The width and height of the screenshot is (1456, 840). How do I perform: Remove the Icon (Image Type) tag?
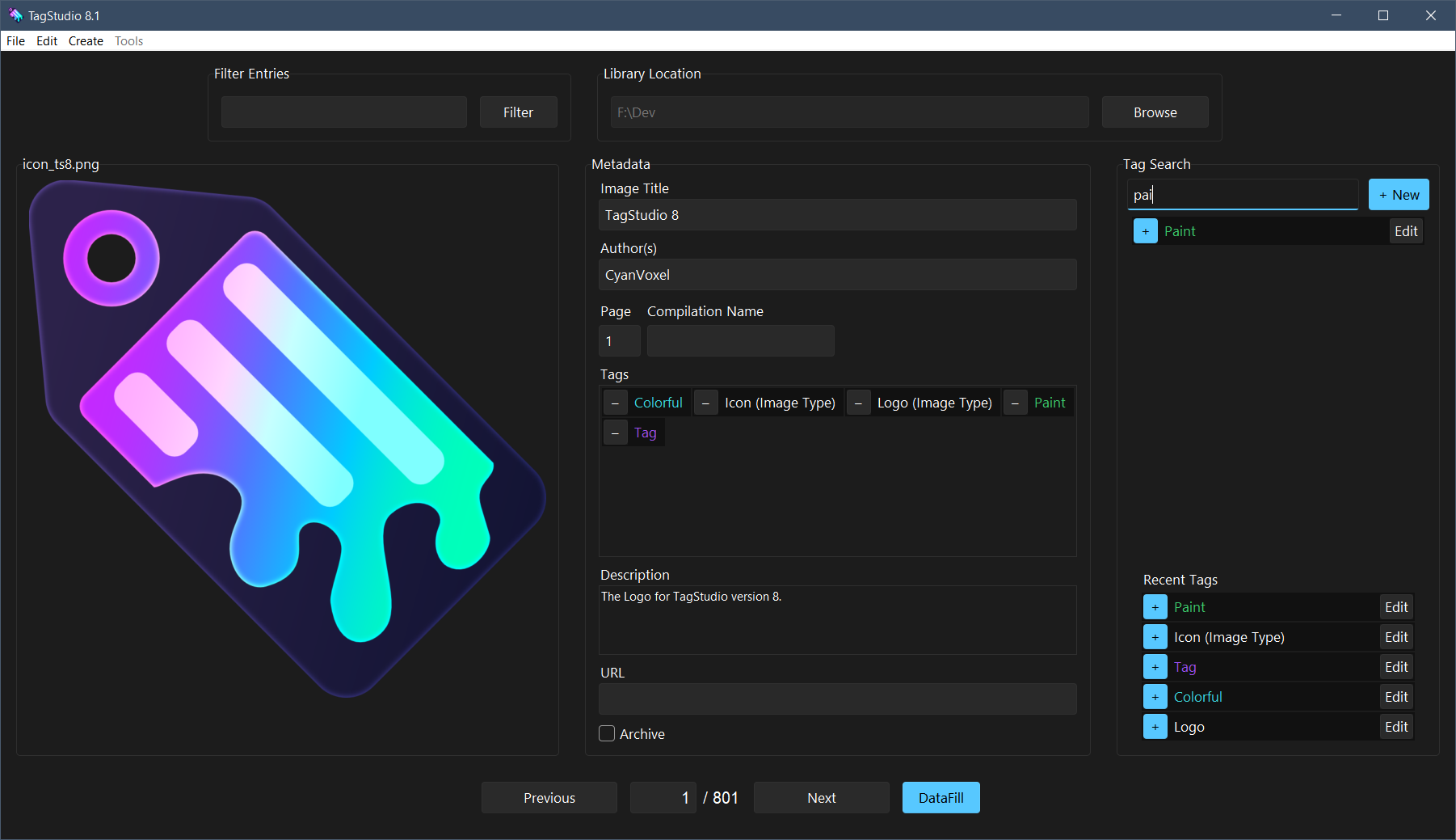pyautogui.click(x=705, y=403)
